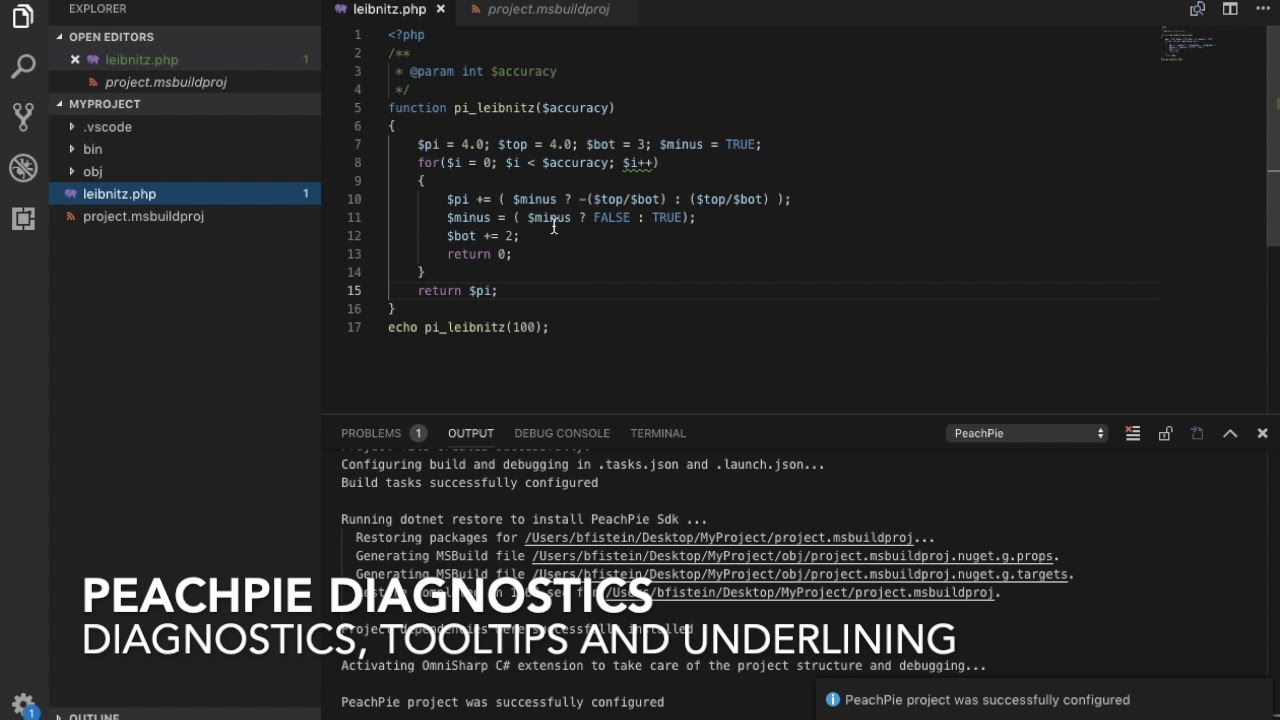
Task: Close leibnitz.php in Open Editors list
Action: pos(75,60)
